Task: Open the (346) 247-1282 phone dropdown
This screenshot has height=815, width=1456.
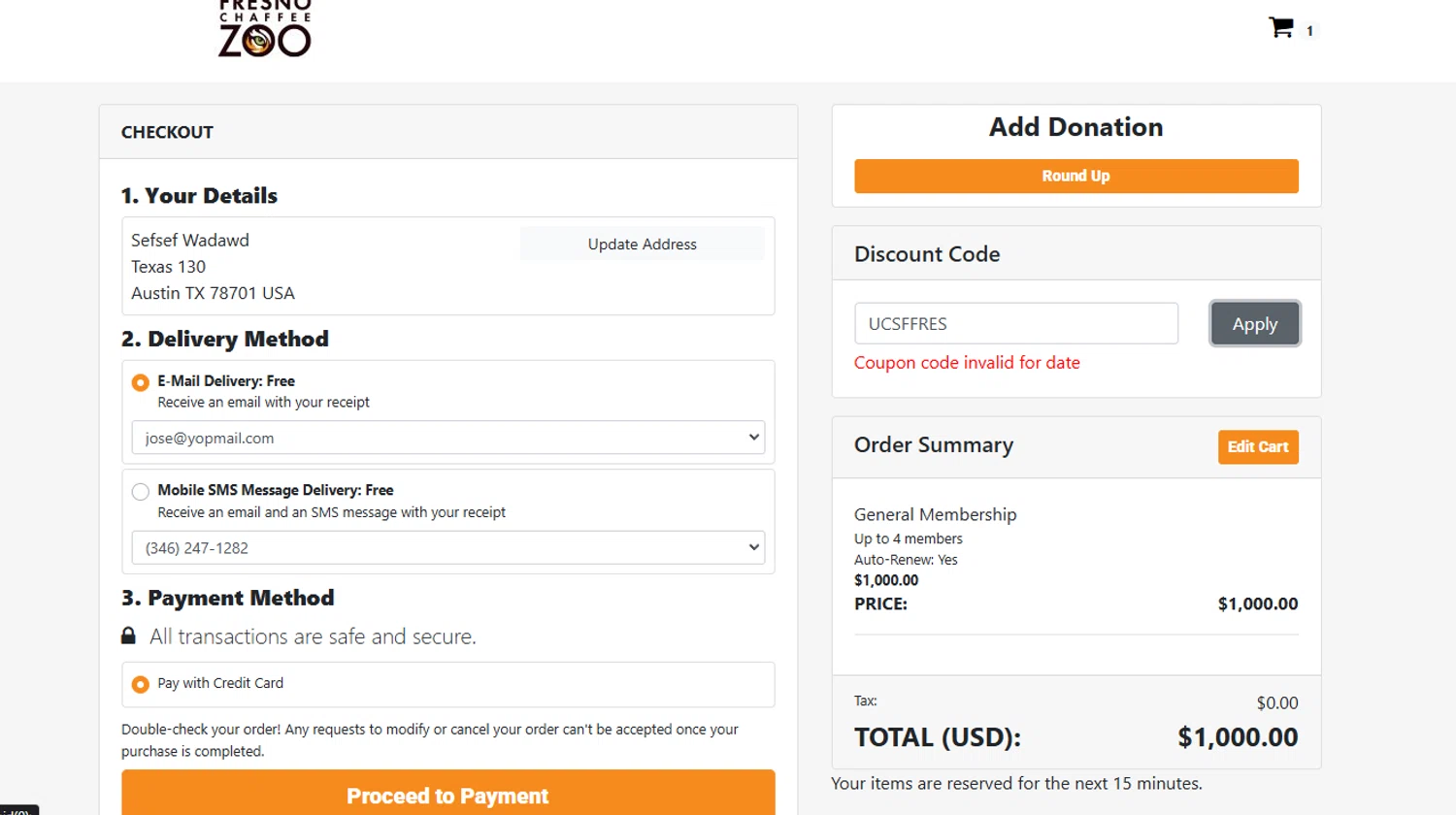Action: coord(447,547)
